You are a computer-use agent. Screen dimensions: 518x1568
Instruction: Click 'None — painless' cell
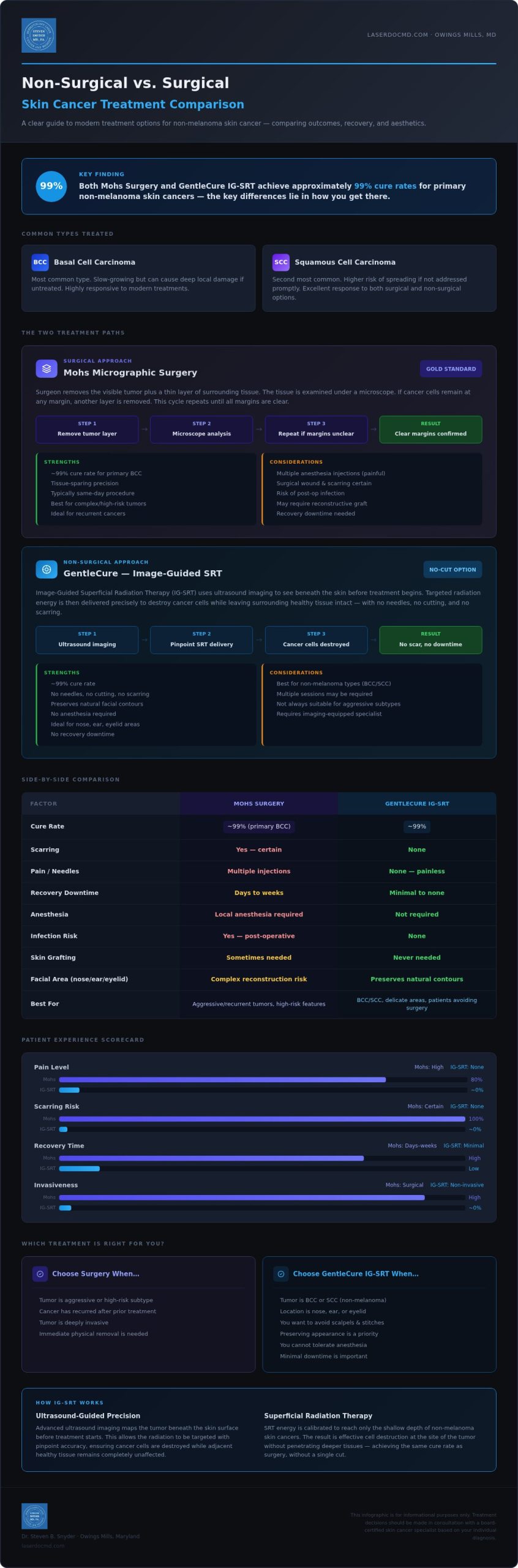pyautogui.click(x=417, y=872)
